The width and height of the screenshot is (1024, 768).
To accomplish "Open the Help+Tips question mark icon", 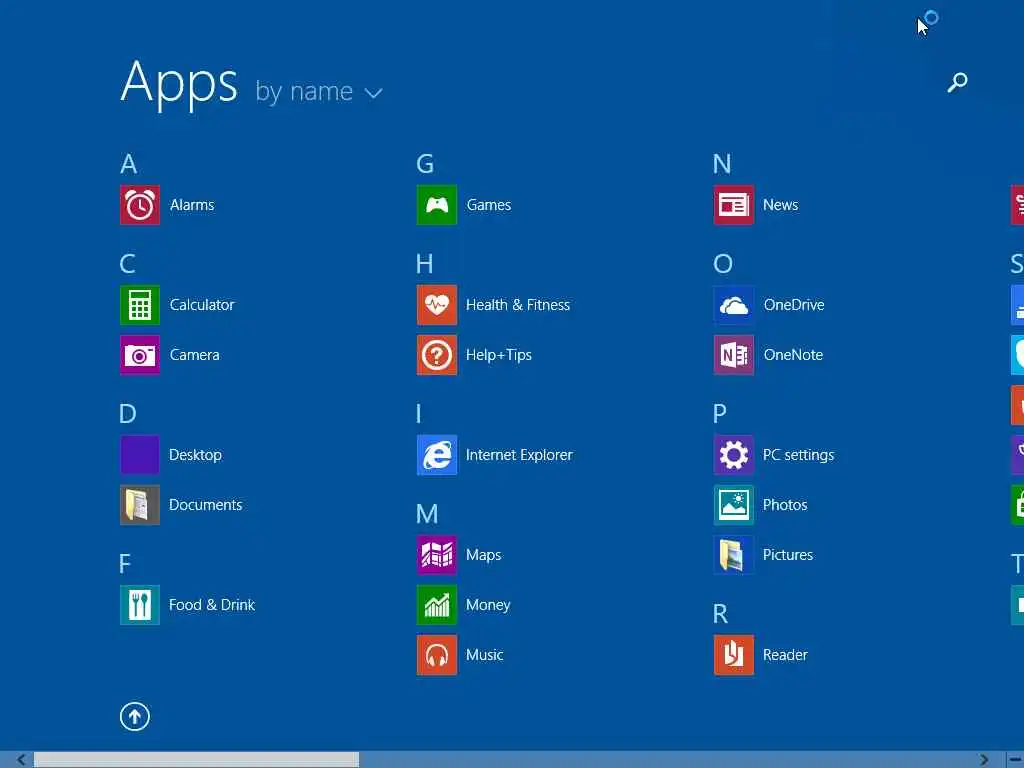I will (437, 355).
